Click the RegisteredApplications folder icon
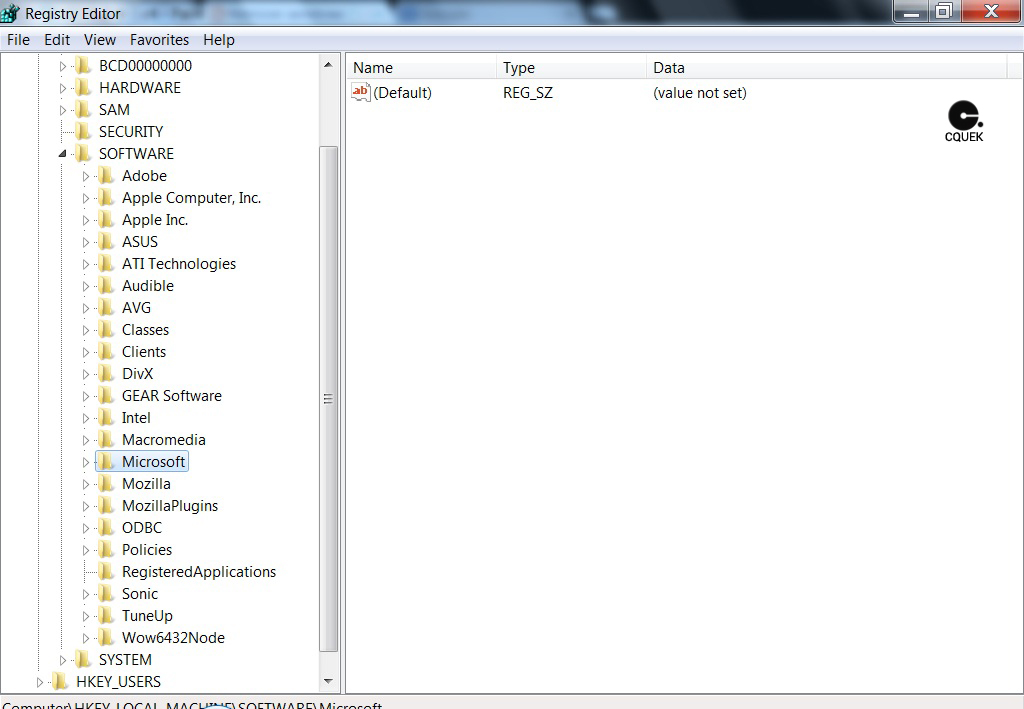This screenshot has height=709, width=1024. coord(106,572)
